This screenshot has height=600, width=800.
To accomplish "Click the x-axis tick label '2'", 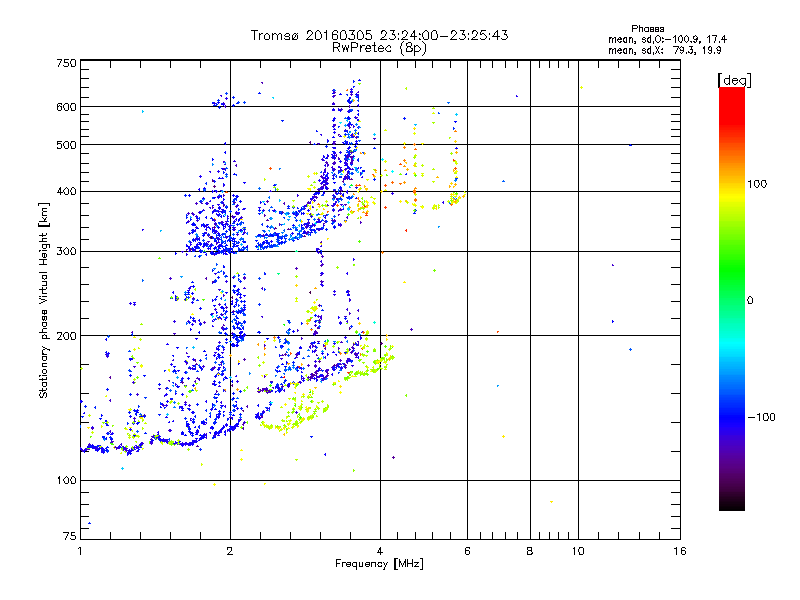I will tap(230, 551).
